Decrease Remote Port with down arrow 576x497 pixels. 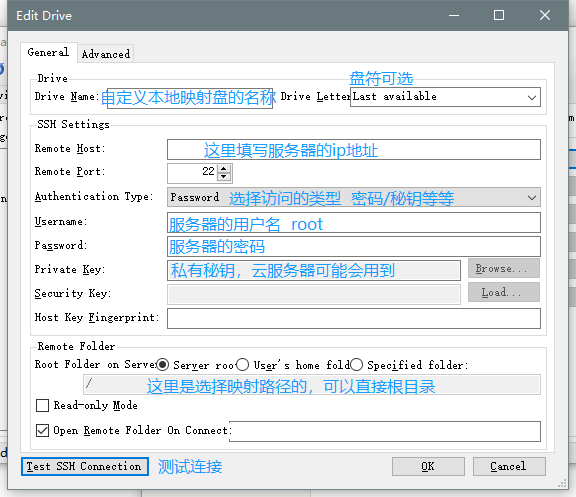coord(224,177)
